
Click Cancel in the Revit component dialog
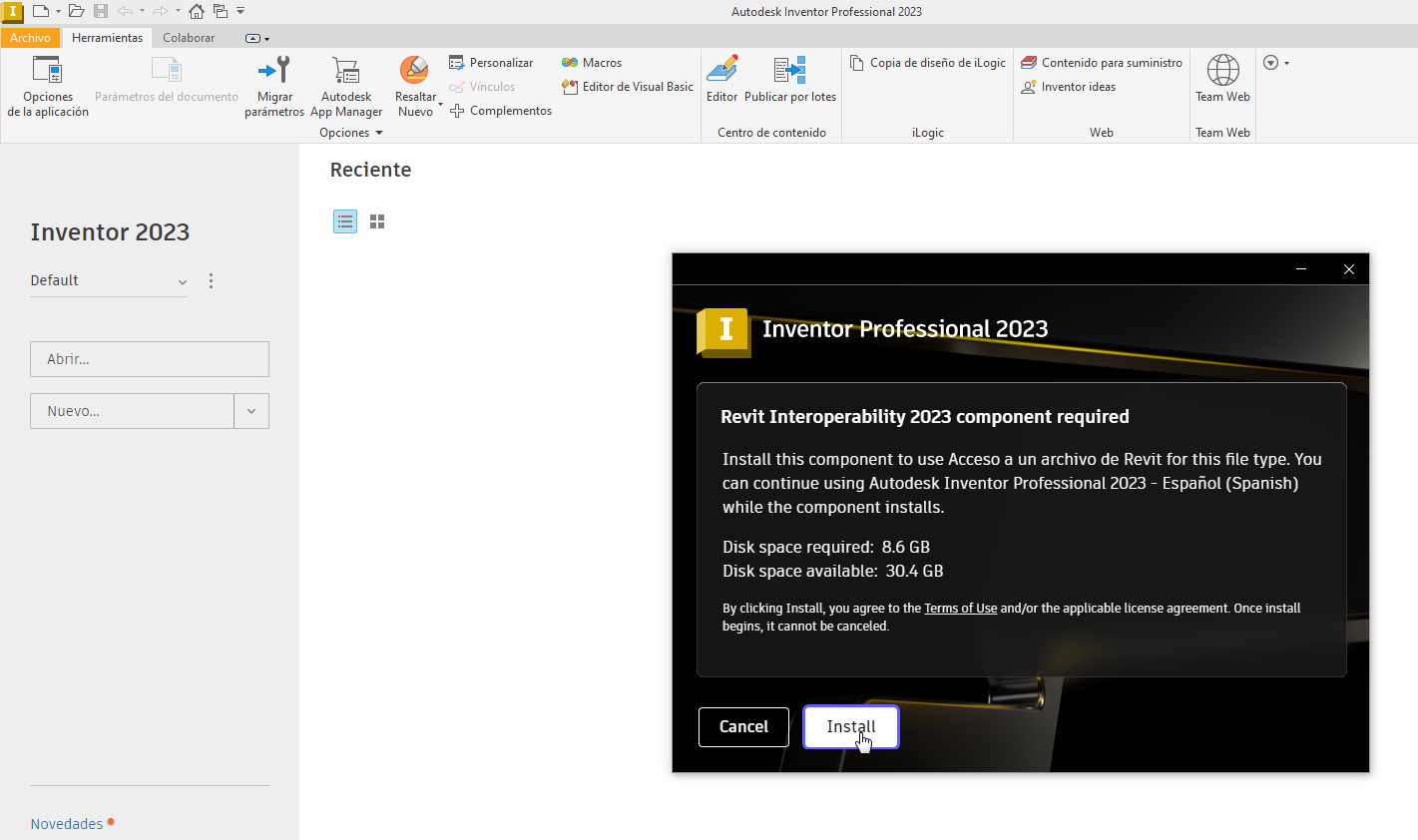click(743, 727)
